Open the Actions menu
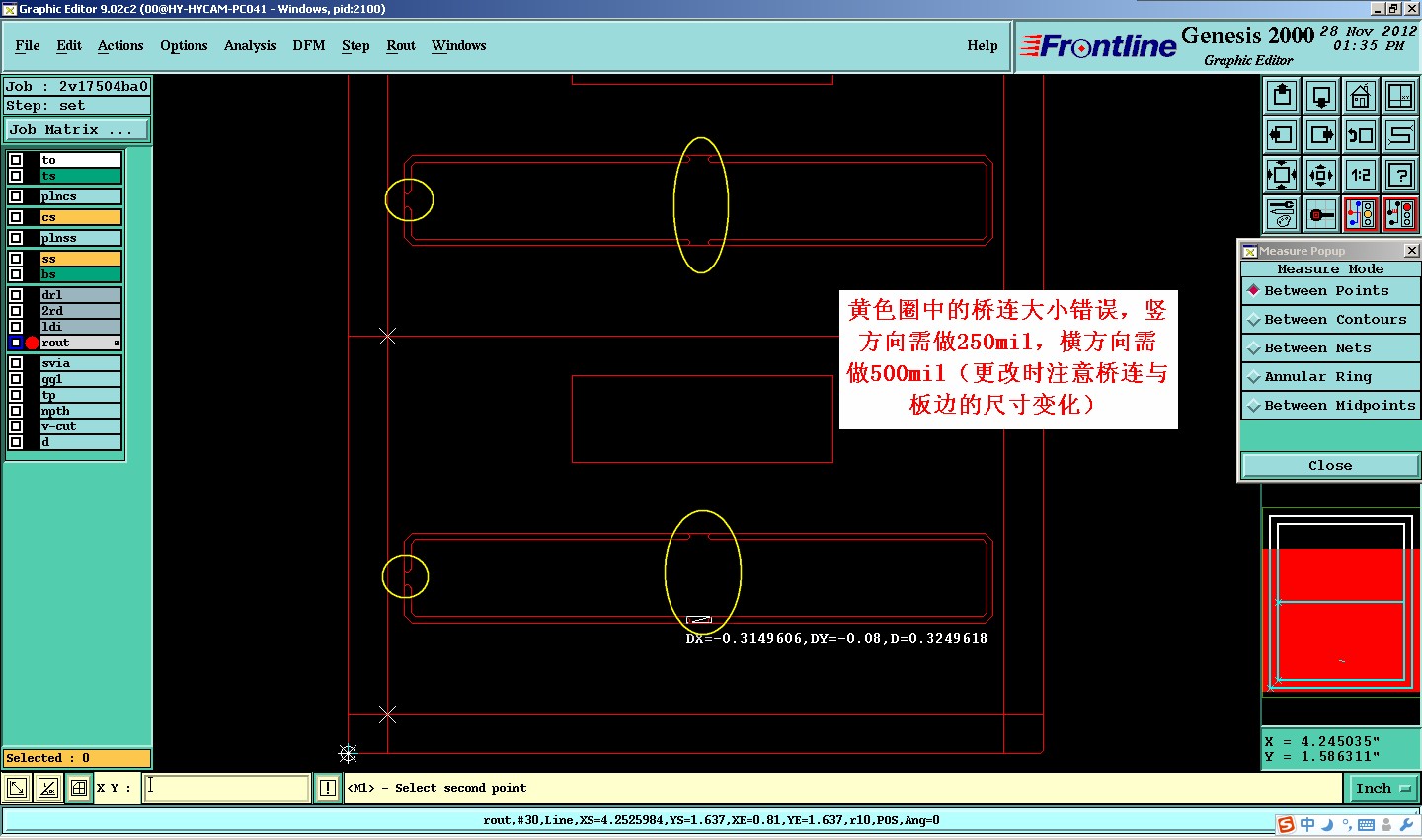The width and height of the screenshot is (1422, 840). point(120,45)
